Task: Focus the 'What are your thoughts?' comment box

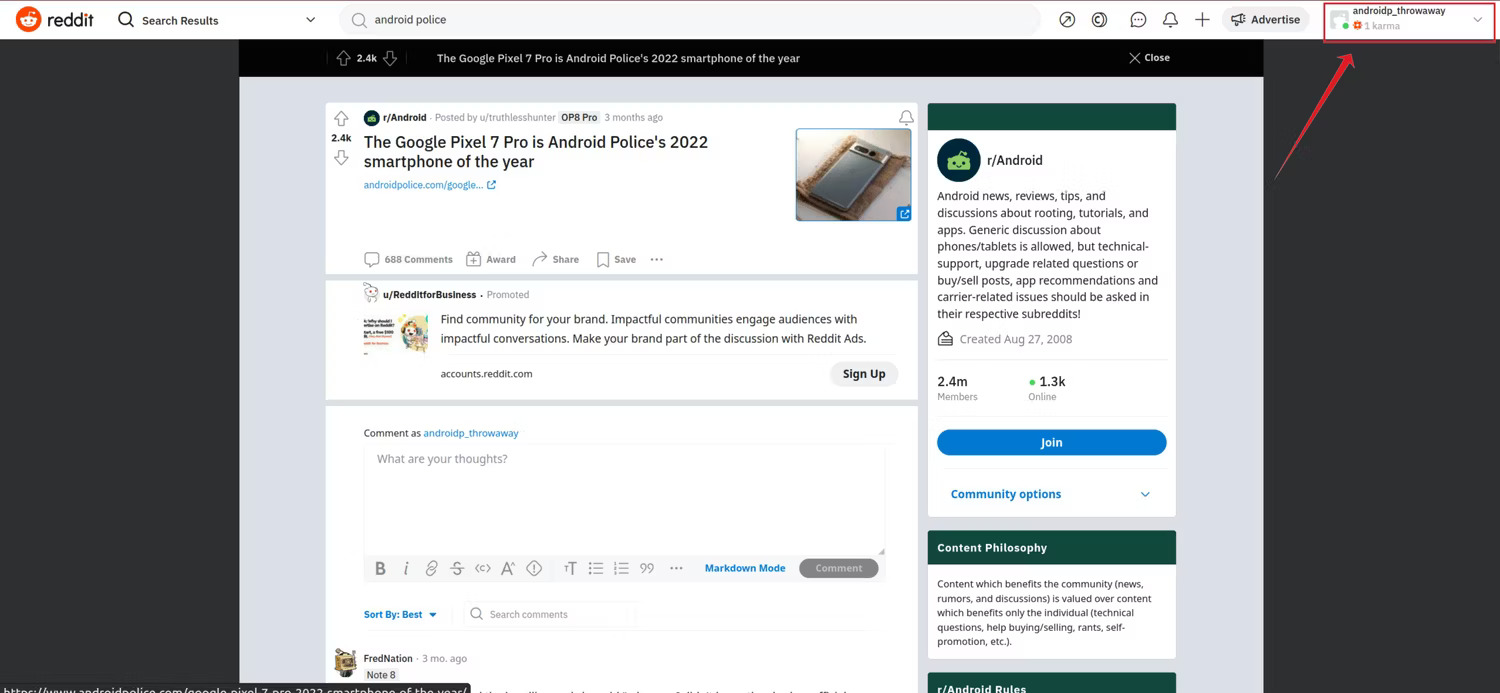Action: click(624, 499)
